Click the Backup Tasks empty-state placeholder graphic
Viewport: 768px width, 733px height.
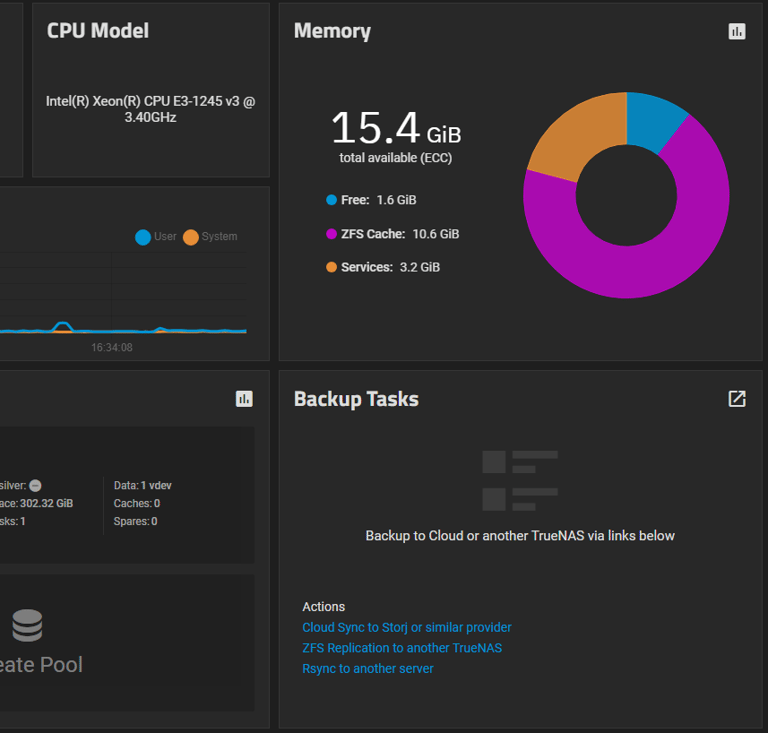pos(520,481)
